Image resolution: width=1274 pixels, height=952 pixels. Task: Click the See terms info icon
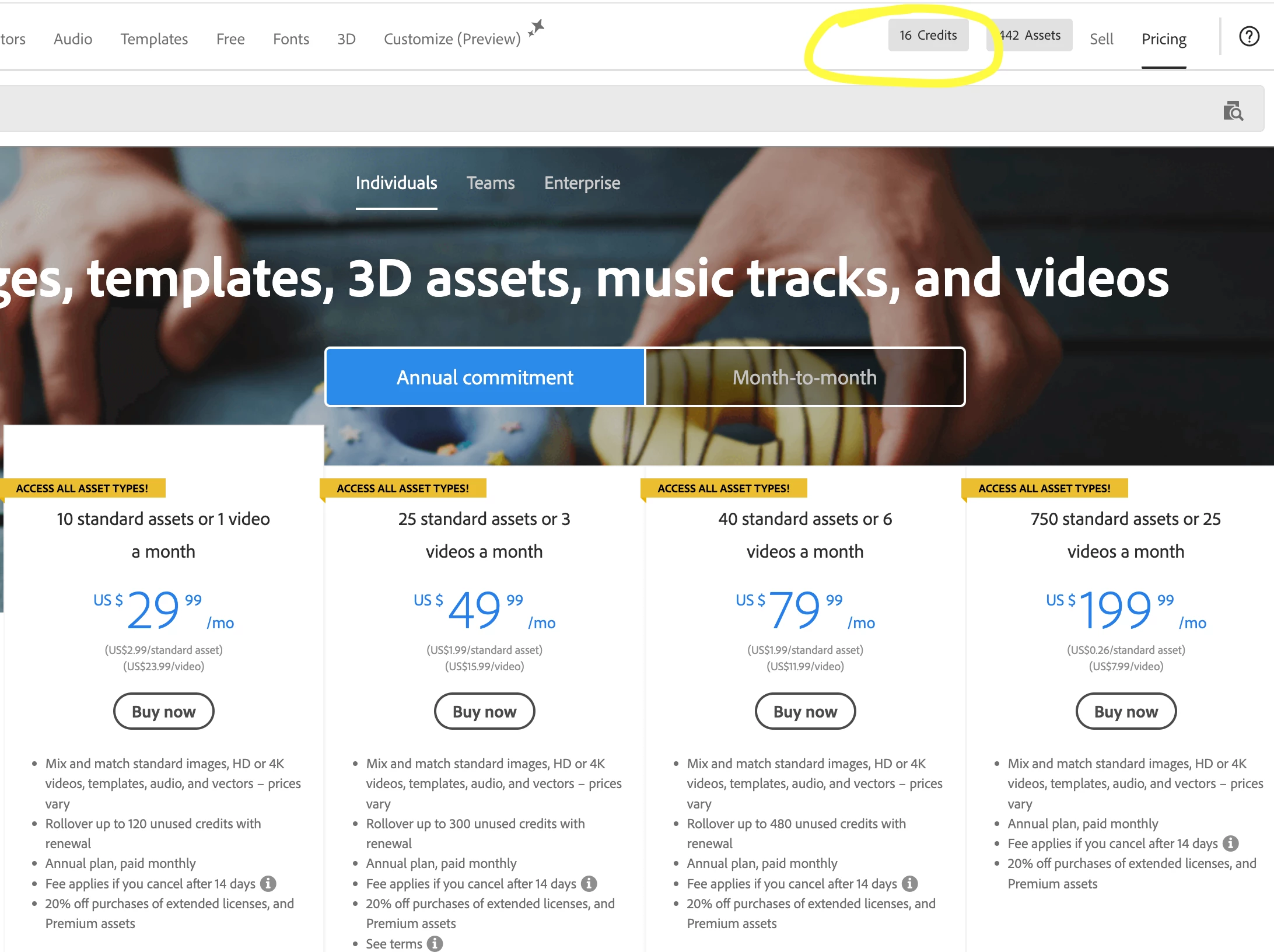(435, 944)
